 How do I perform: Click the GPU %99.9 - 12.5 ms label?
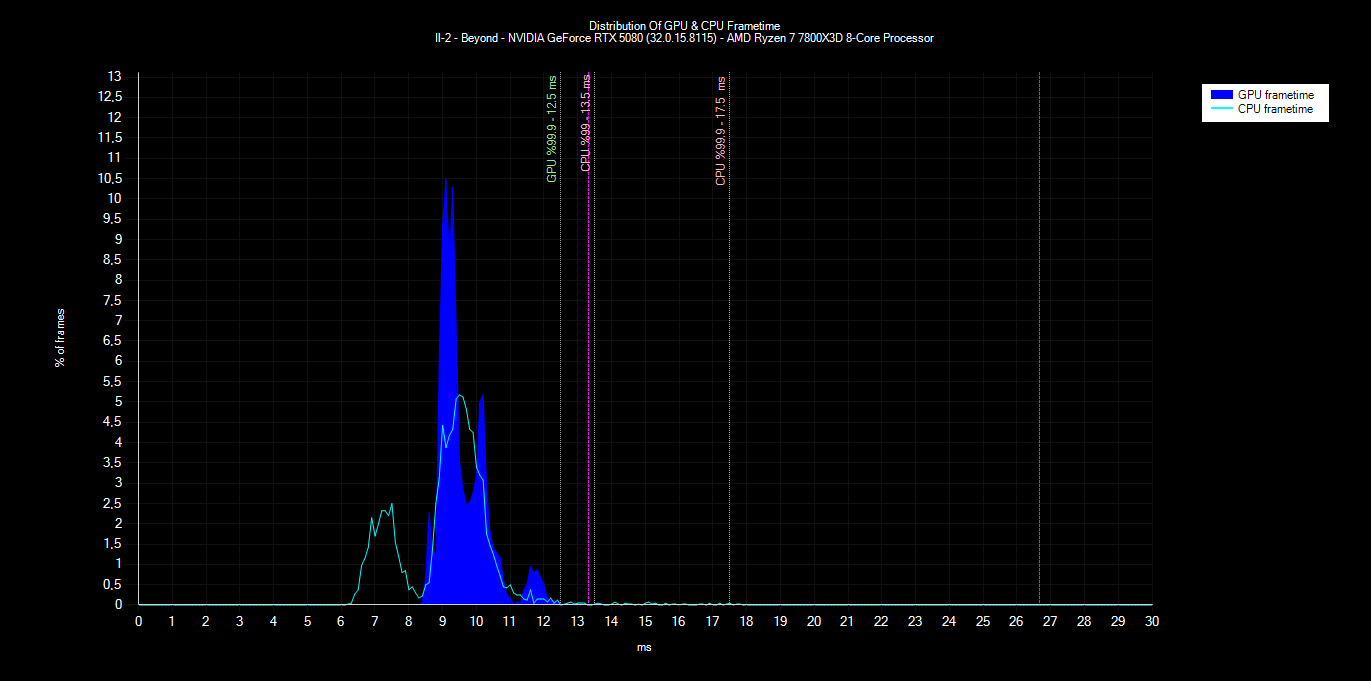click(551, 129)
